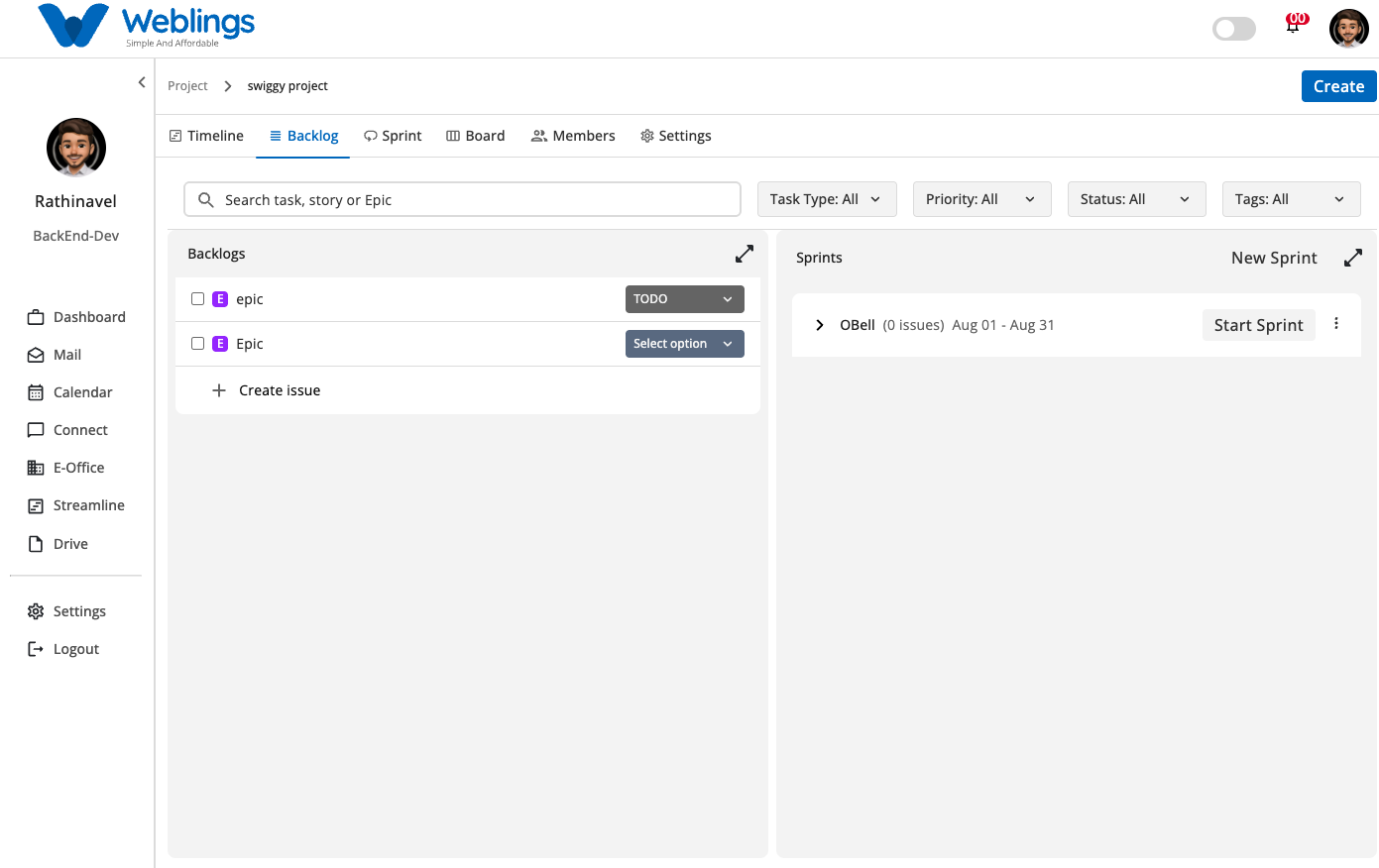Screen dimensions: 1379x868
Task: Open the Status filter dropdown
Action: coord(1136,199)
